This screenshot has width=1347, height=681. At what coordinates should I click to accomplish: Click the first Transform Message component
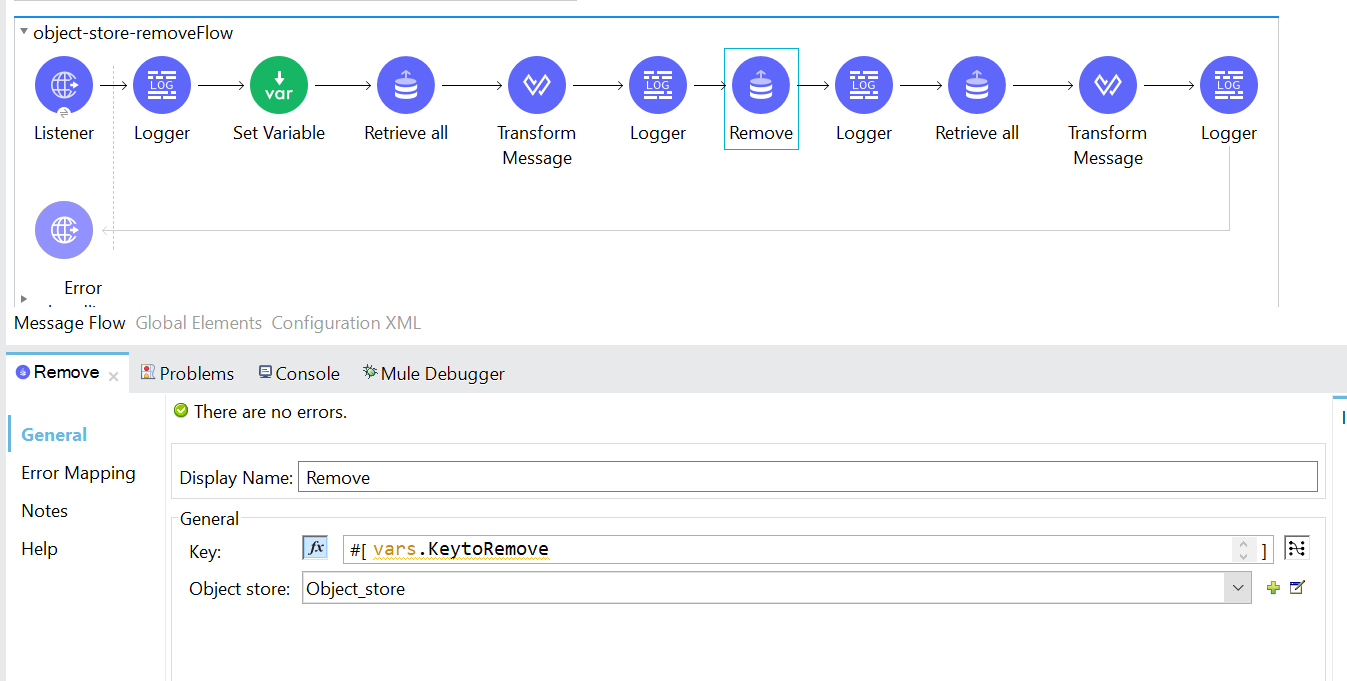pos(537,86)
